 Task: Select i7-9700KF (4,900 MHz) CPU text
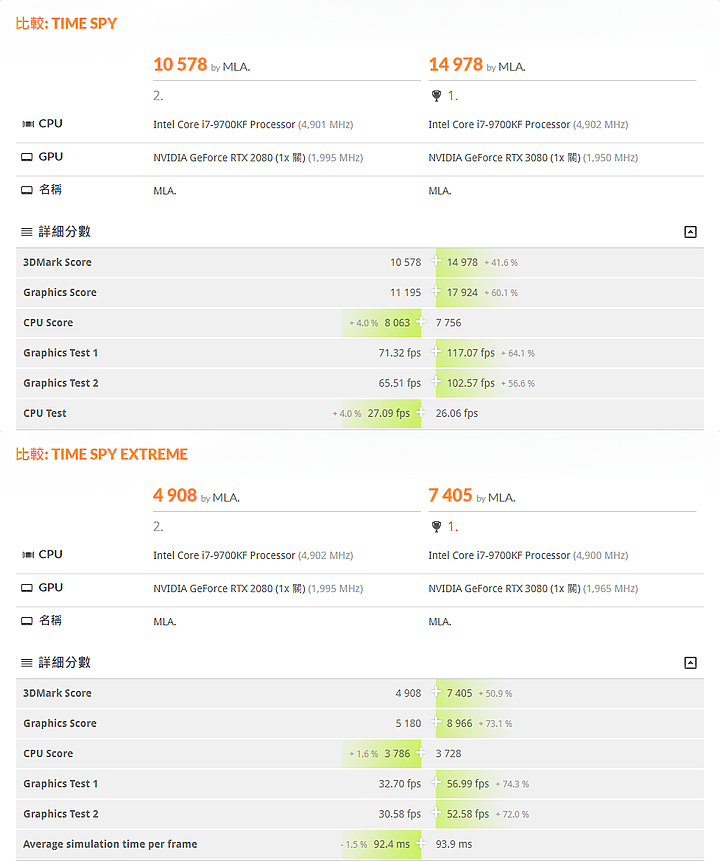click(x=528, y=556)
